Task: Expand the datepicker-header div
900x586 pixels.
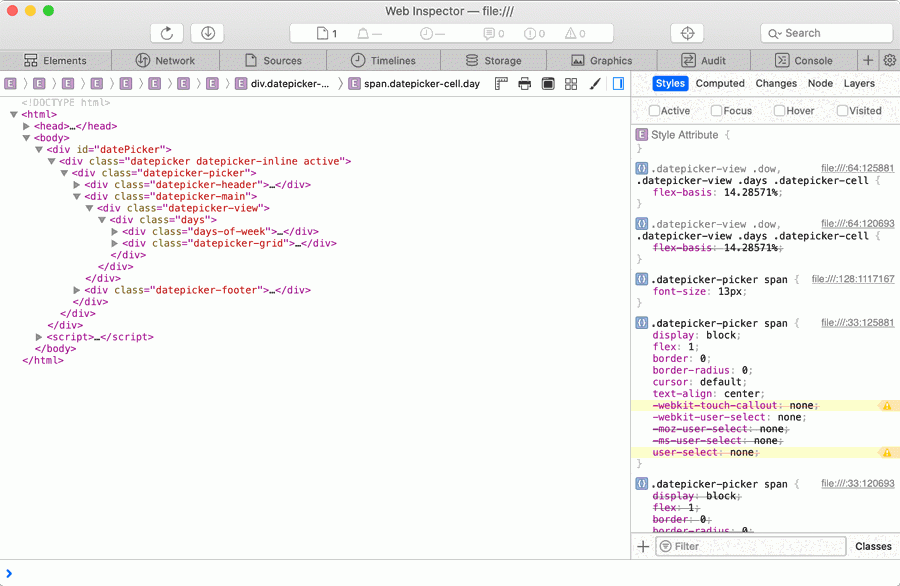Action: tap(77, 185)
